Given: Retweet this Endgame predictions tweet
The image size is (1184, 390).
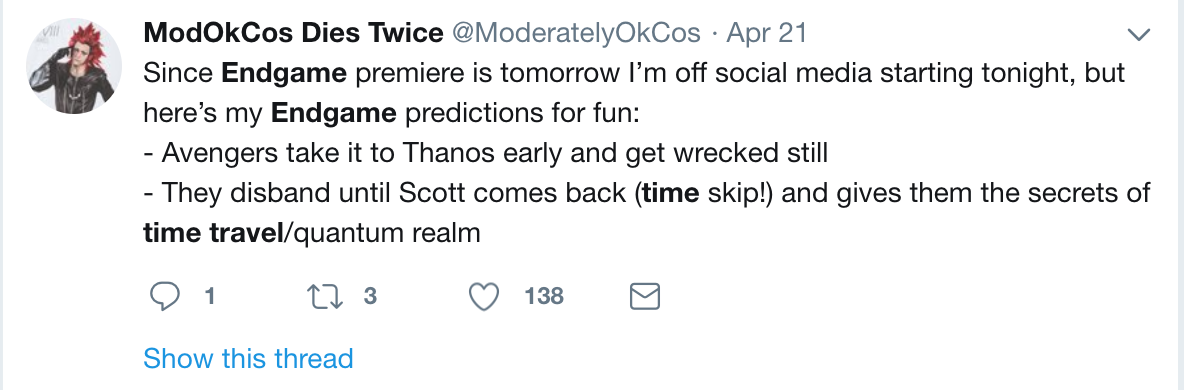Looking at the screenshot, I should [325, 296].
